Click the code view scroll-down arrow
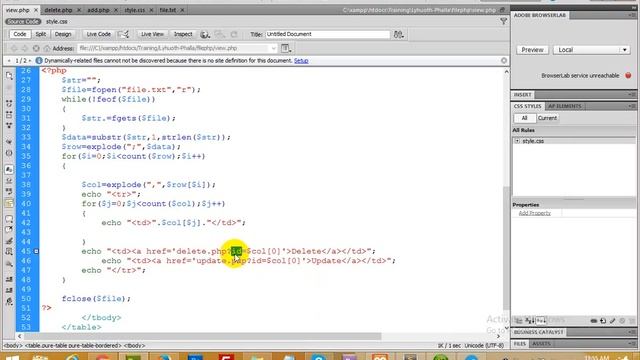Viewport: 640px width, 360px height. (506, 328)
